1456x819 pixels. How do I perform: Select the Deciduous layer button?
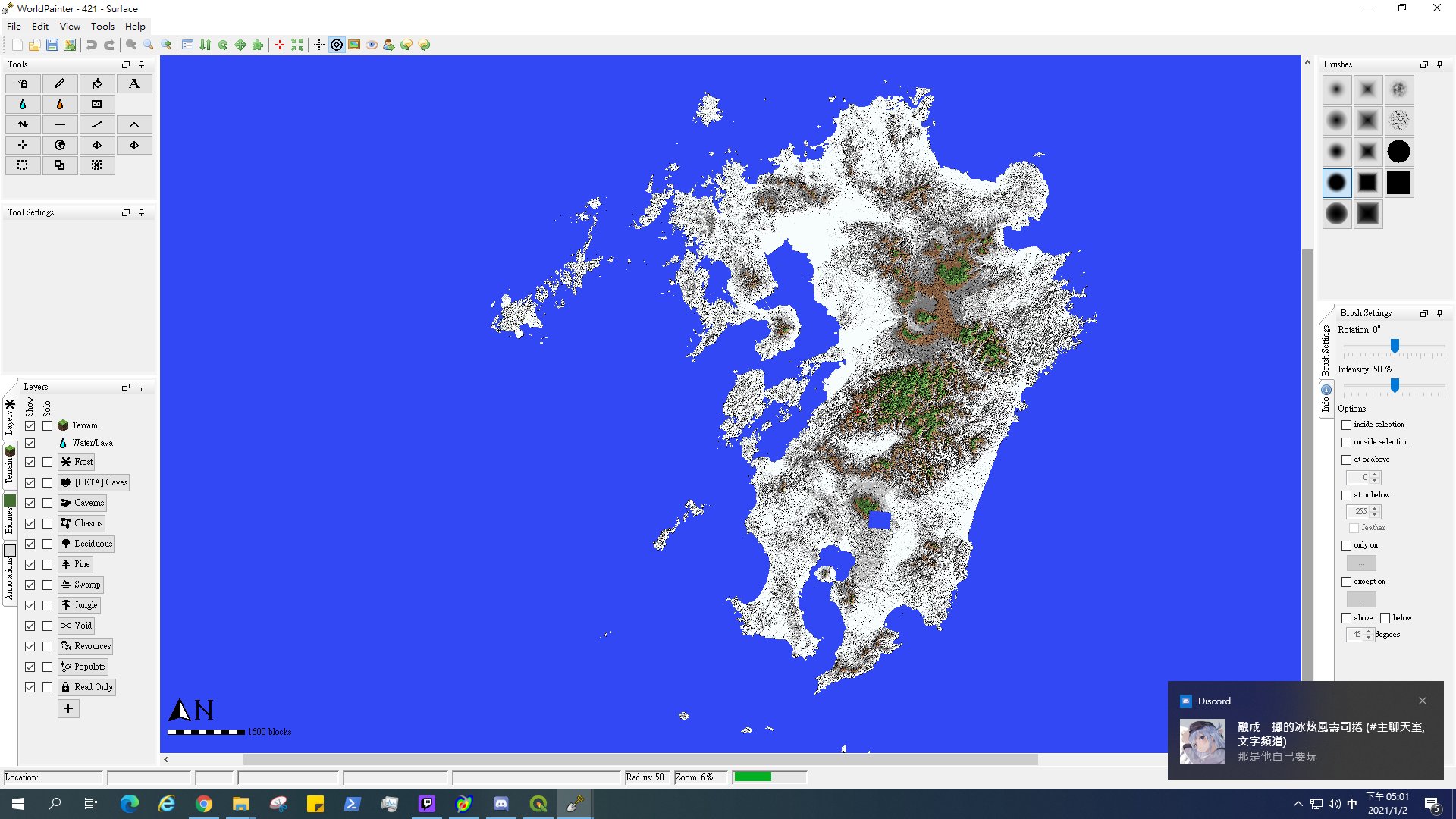point(86,544)
